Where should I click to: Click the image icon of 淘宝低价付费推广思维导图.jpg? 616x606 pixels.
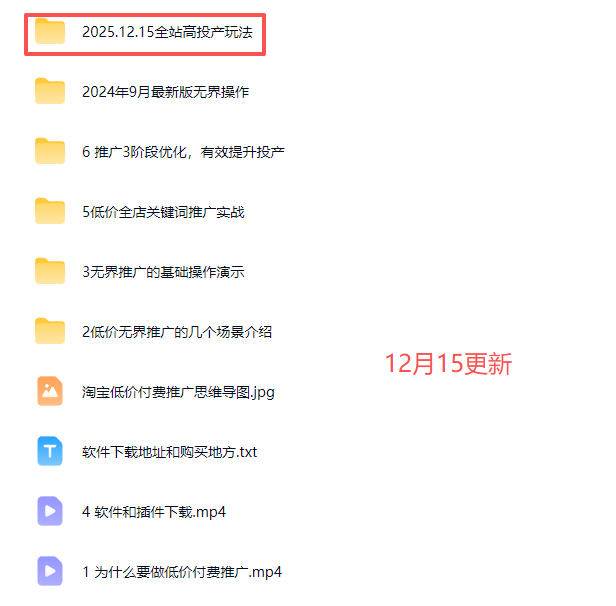point(50,391)
